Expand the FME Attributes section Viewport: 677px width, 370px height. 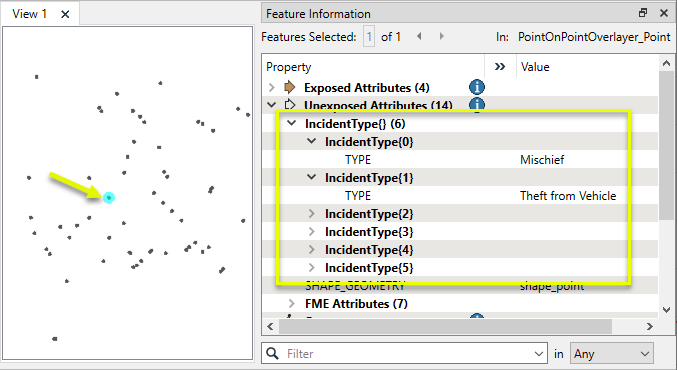pyautogui.click(x=292, y=304)
